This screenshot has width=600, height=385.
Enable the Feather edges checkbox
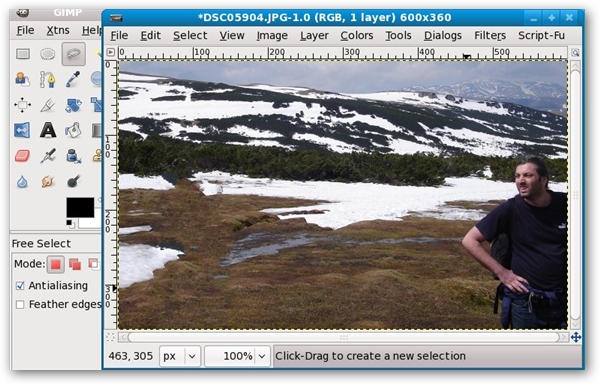coord(20,305)
